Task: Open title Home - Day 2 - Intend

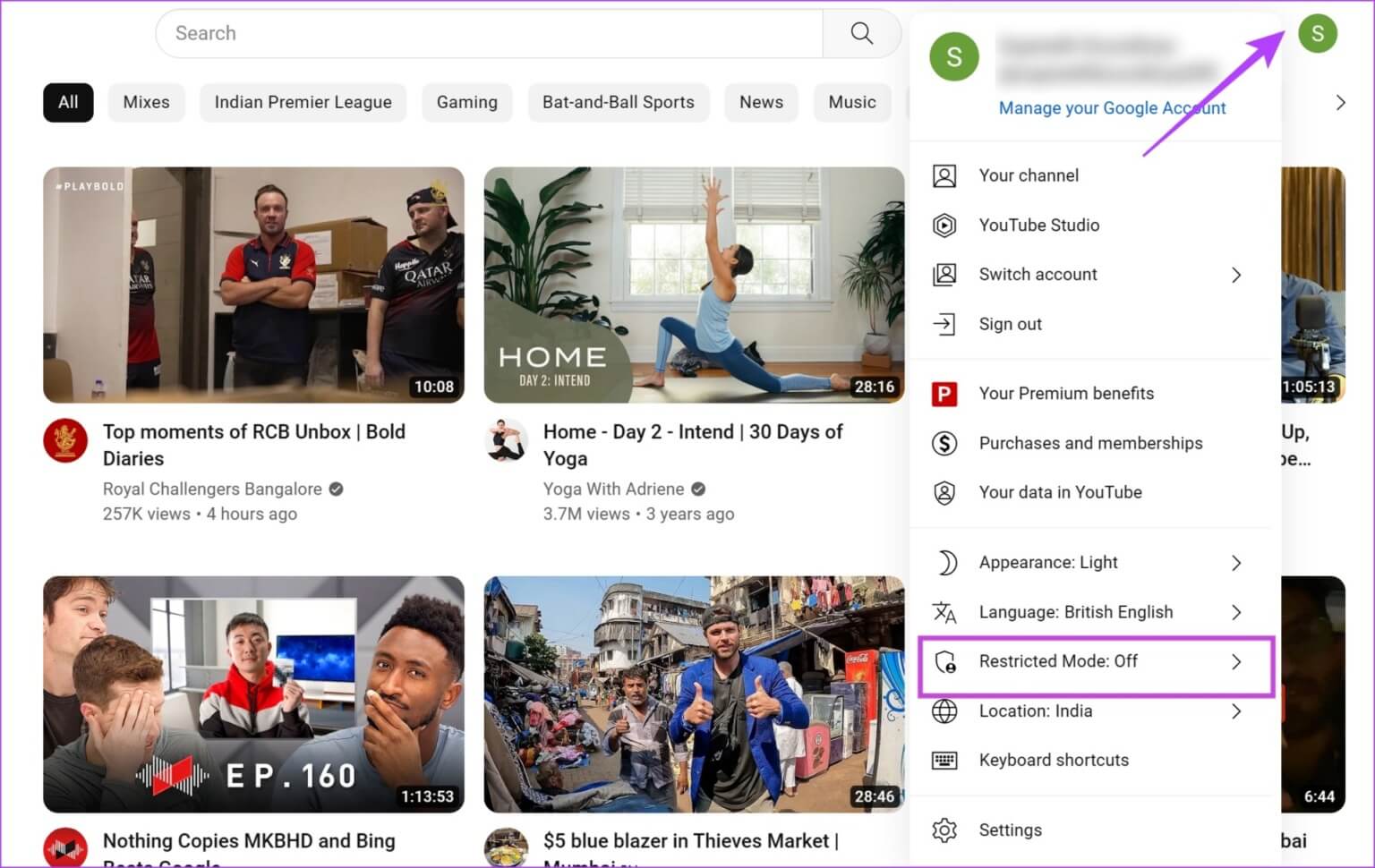Action: [x=693, y=445]
